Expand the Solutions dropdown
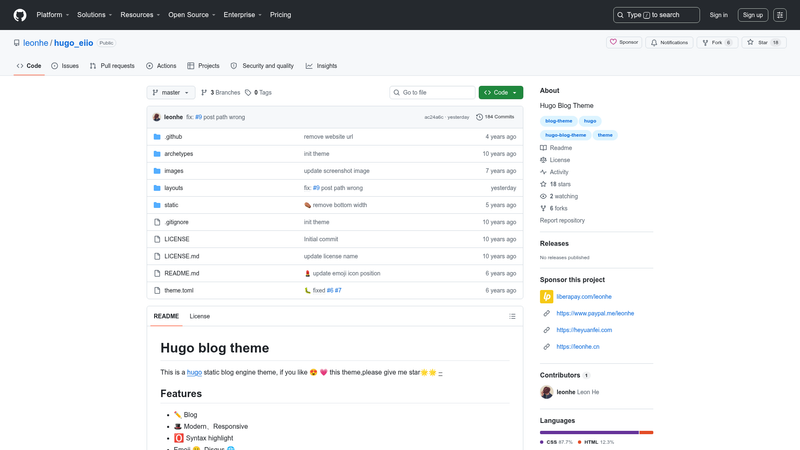Screen dimensions: 800x450 [94, 15]
